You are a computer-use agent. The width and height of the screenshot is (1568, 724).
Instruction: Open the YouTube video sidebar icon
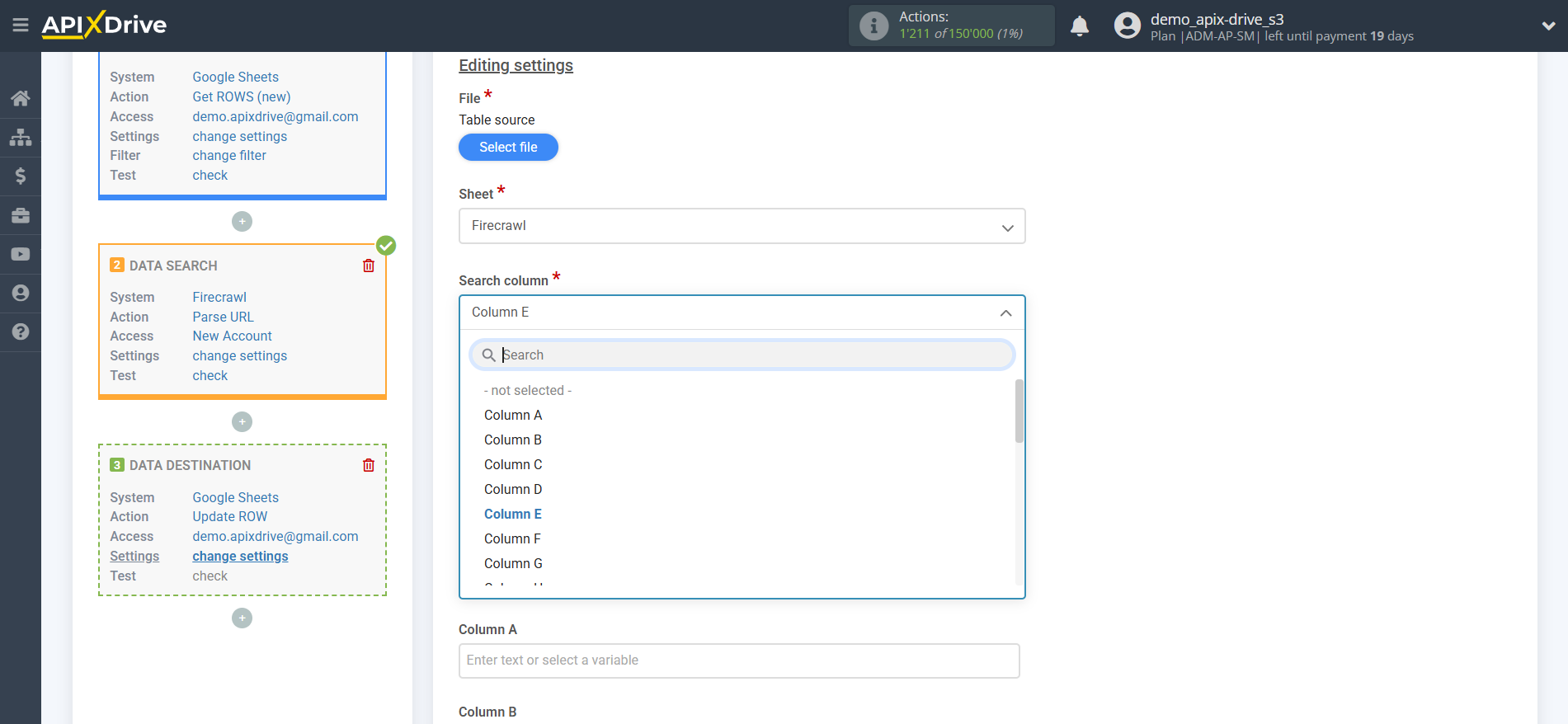(21, 254)
